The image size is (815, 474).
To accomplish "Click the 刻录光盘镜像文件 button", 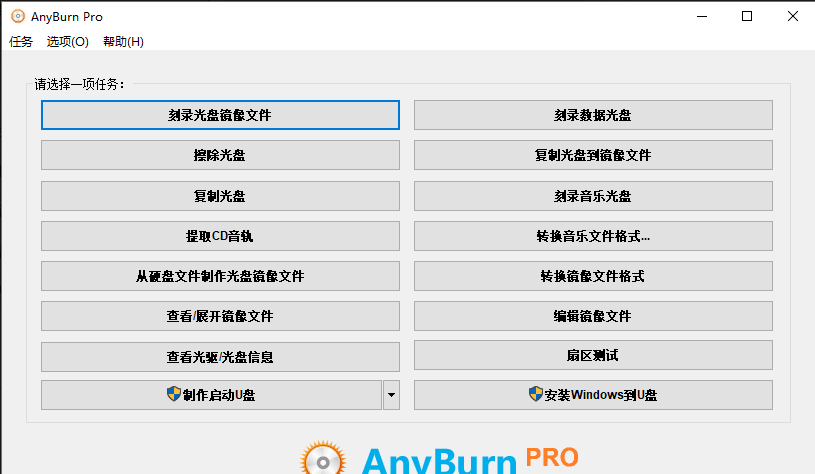I will tap(220, 115).
